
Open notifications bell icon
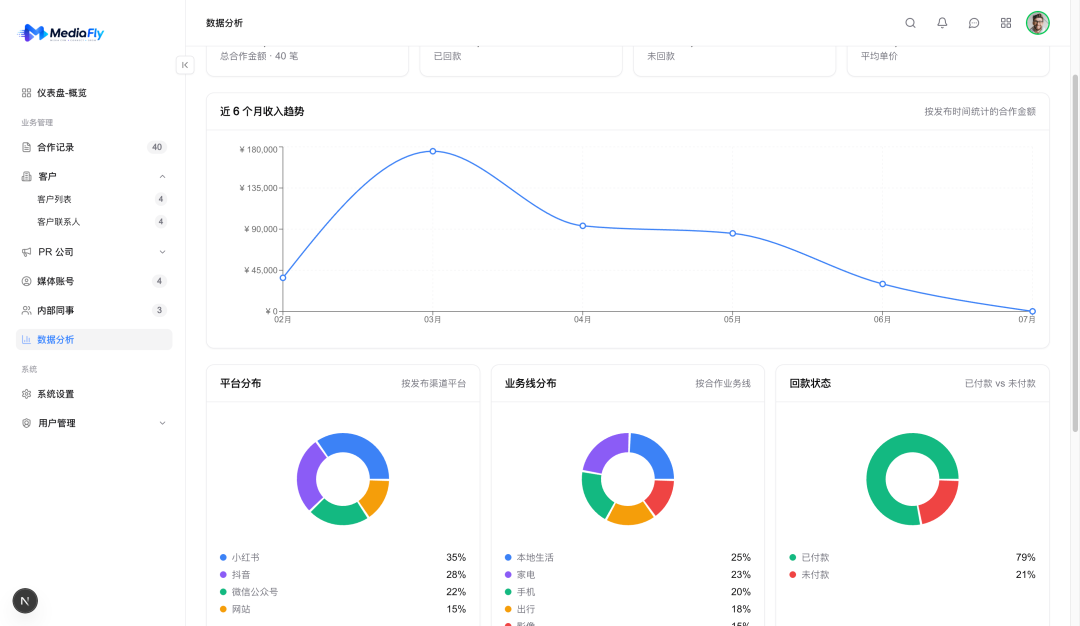tap(942, 23)
